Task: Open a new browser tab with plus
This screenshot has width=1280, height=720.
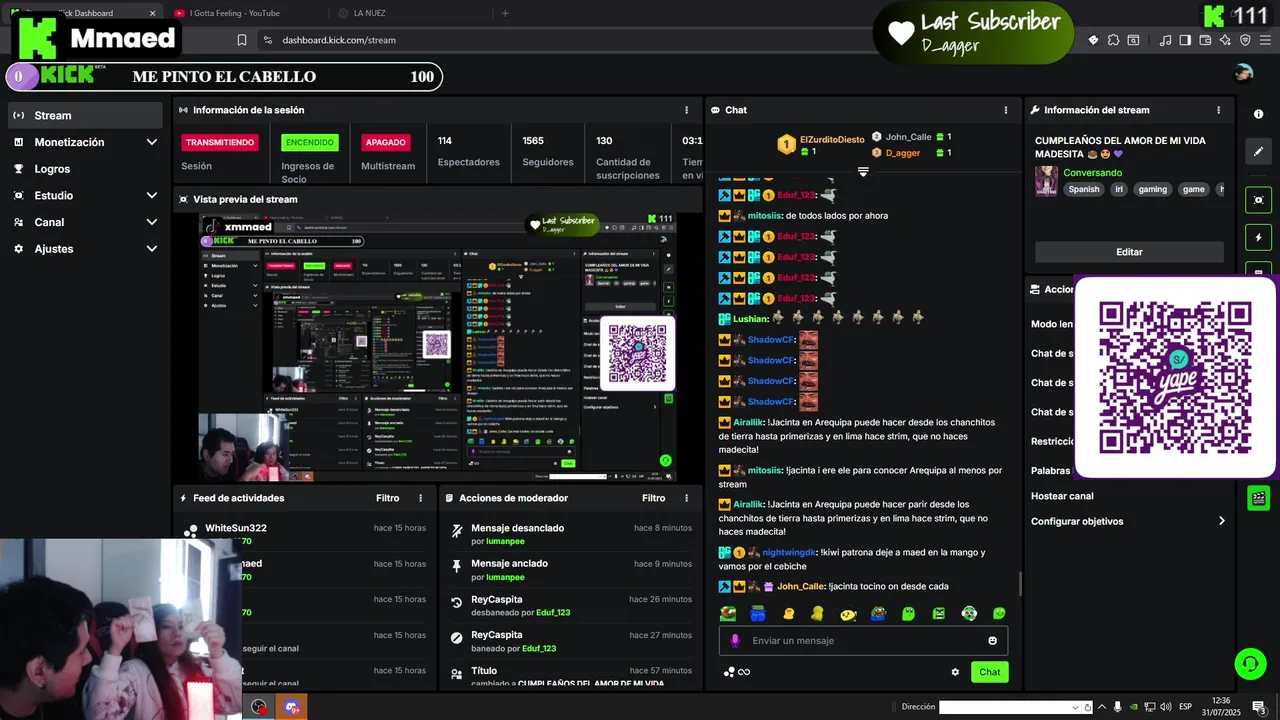Action: (505, 13)
